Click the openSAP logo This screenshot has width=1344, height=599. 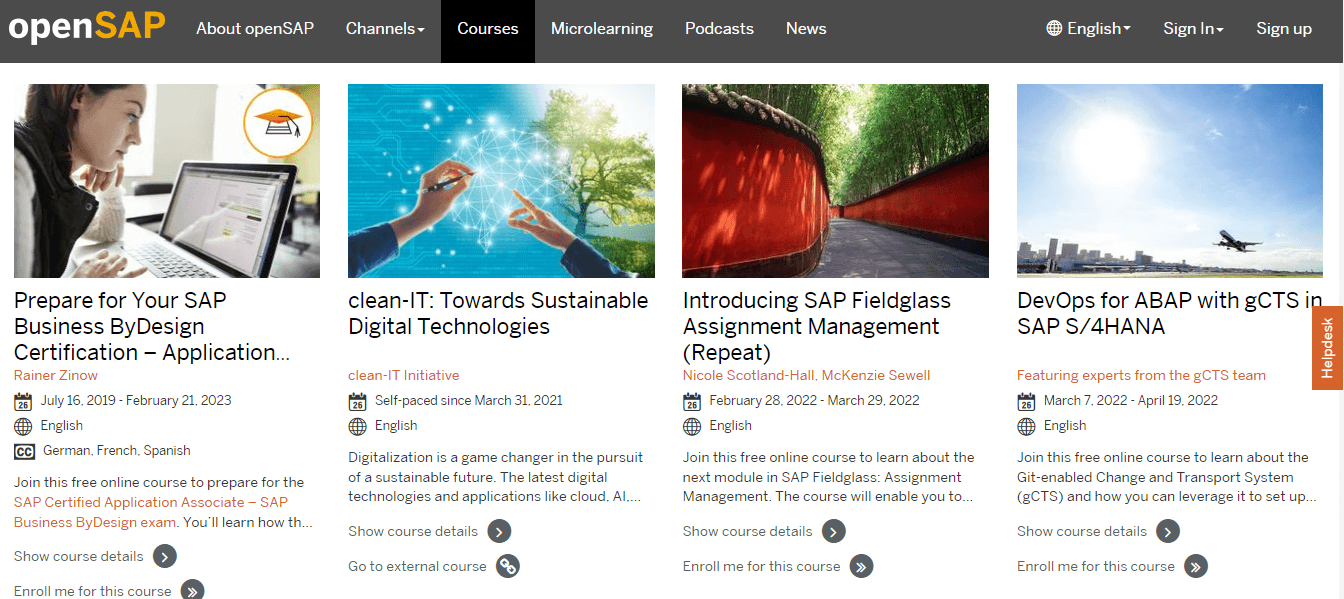coord(86,27)
